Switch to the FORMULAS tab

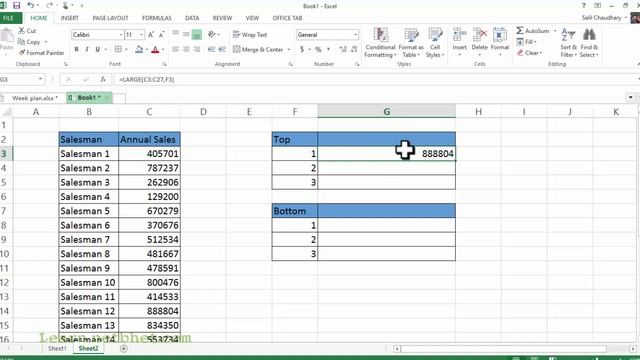point(157,18)
